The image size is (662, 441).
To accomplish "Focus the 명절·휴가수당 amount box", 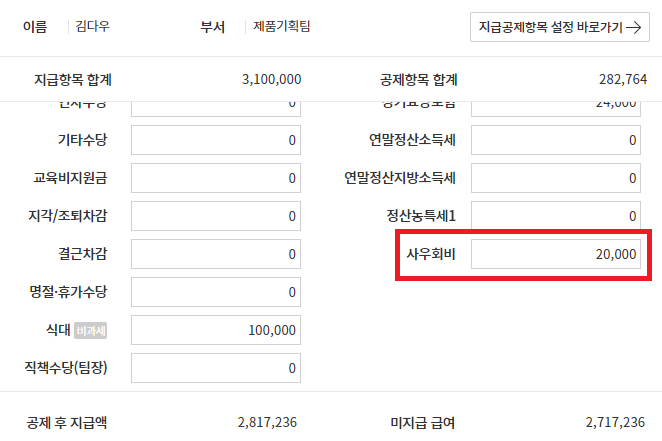I will point(216,292).
